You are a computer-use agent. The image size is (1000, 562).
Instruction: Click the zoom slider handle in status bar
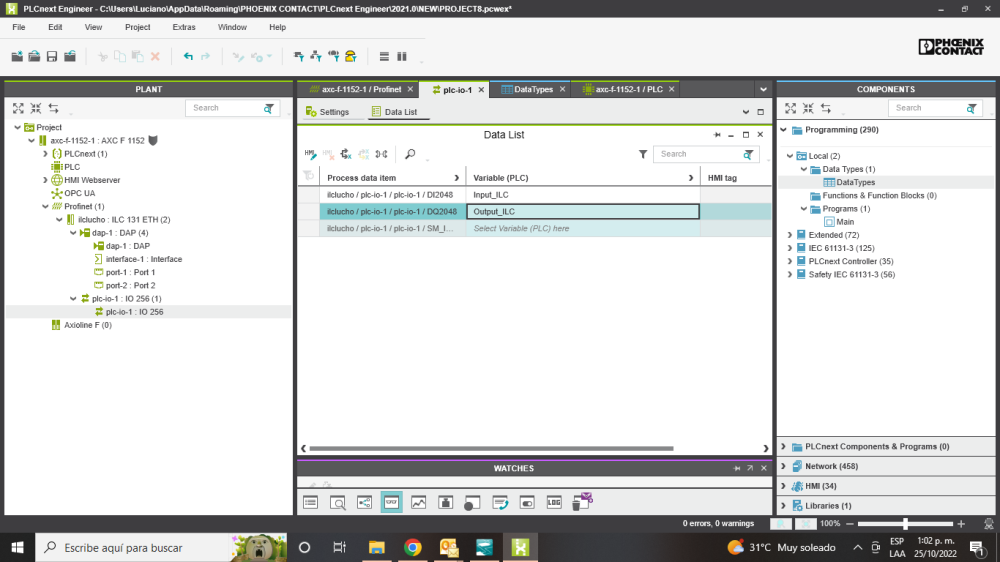905,524
